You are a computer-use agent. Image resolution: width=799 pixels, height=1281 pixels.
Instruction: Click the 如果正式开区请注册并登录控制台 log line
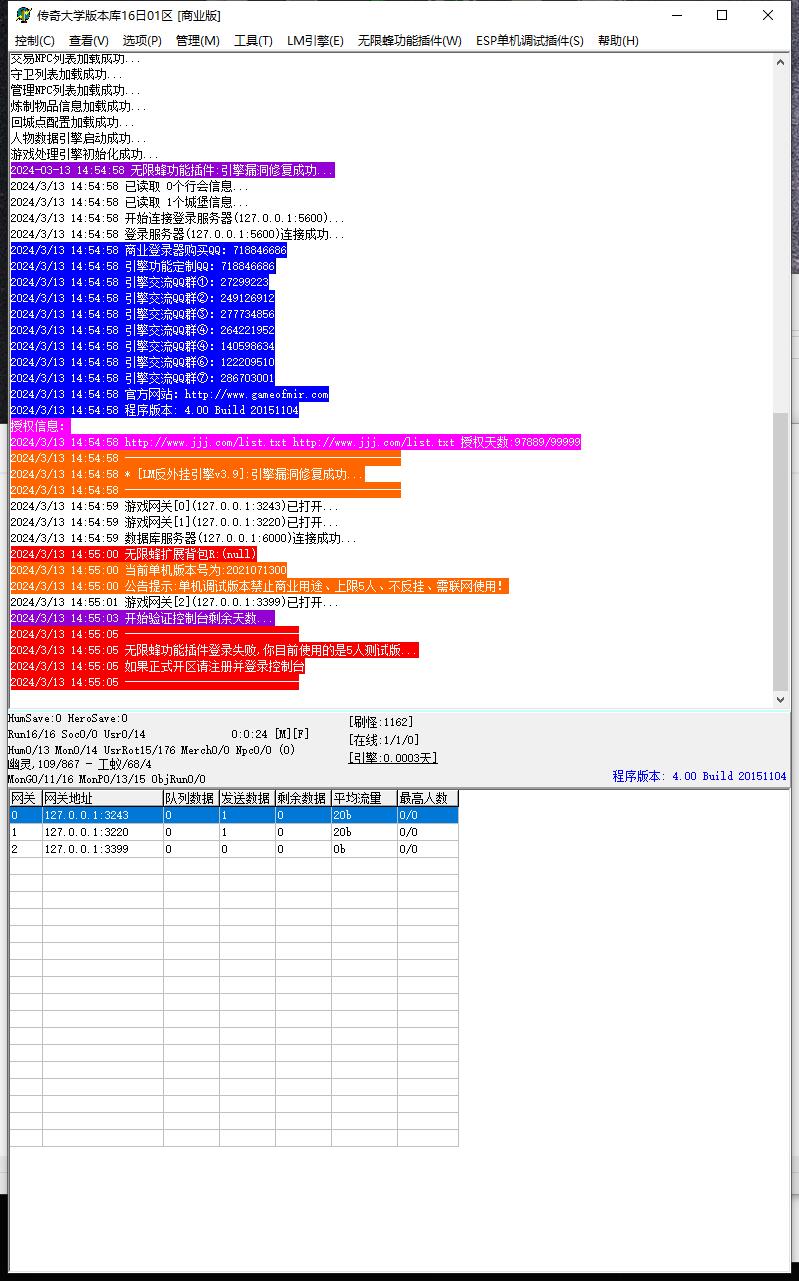click(158, 666)
